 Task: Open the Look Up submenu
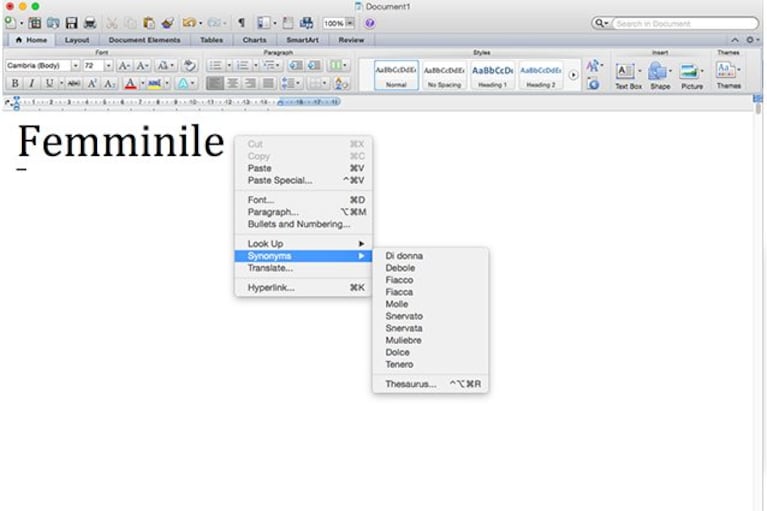303,244
